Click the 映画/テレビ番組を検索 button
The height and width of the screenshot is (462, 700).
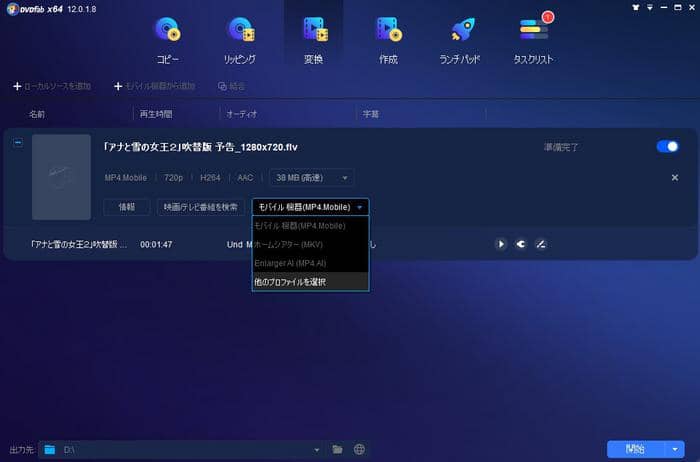(201, 207)
